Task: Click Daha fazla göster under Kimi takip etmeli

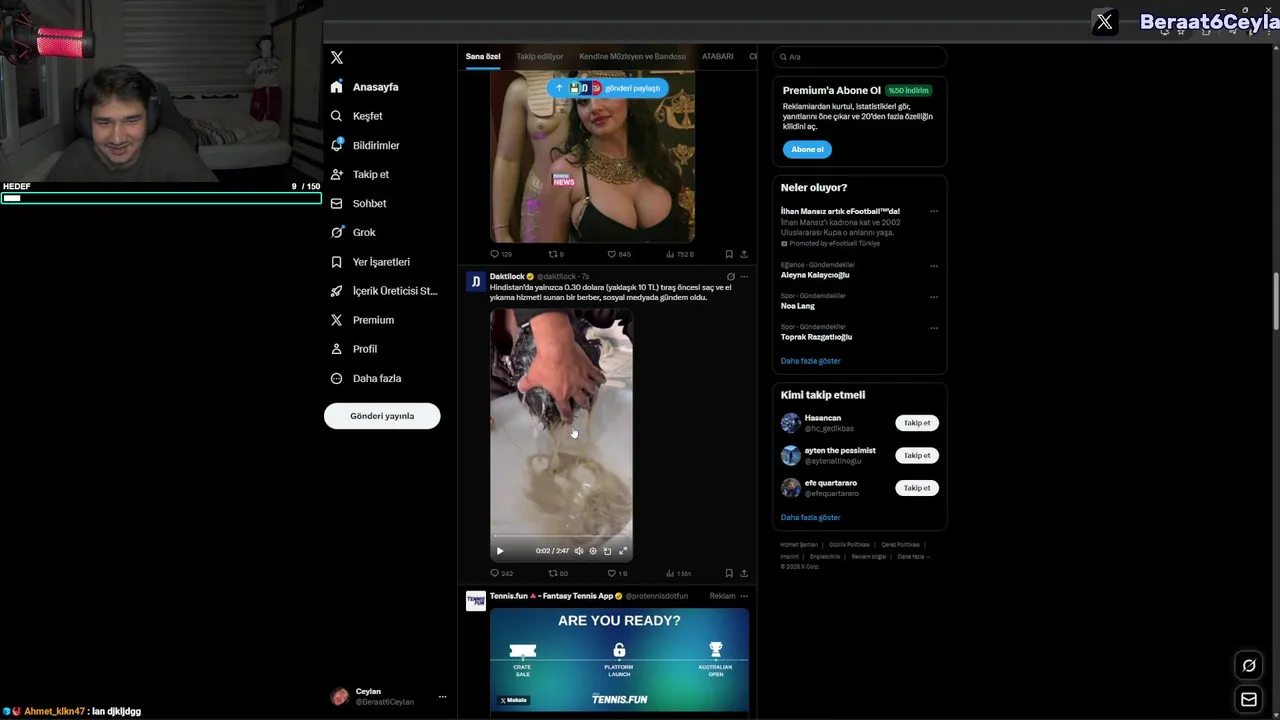Action: pyautogui.click(x=811, y=518)
